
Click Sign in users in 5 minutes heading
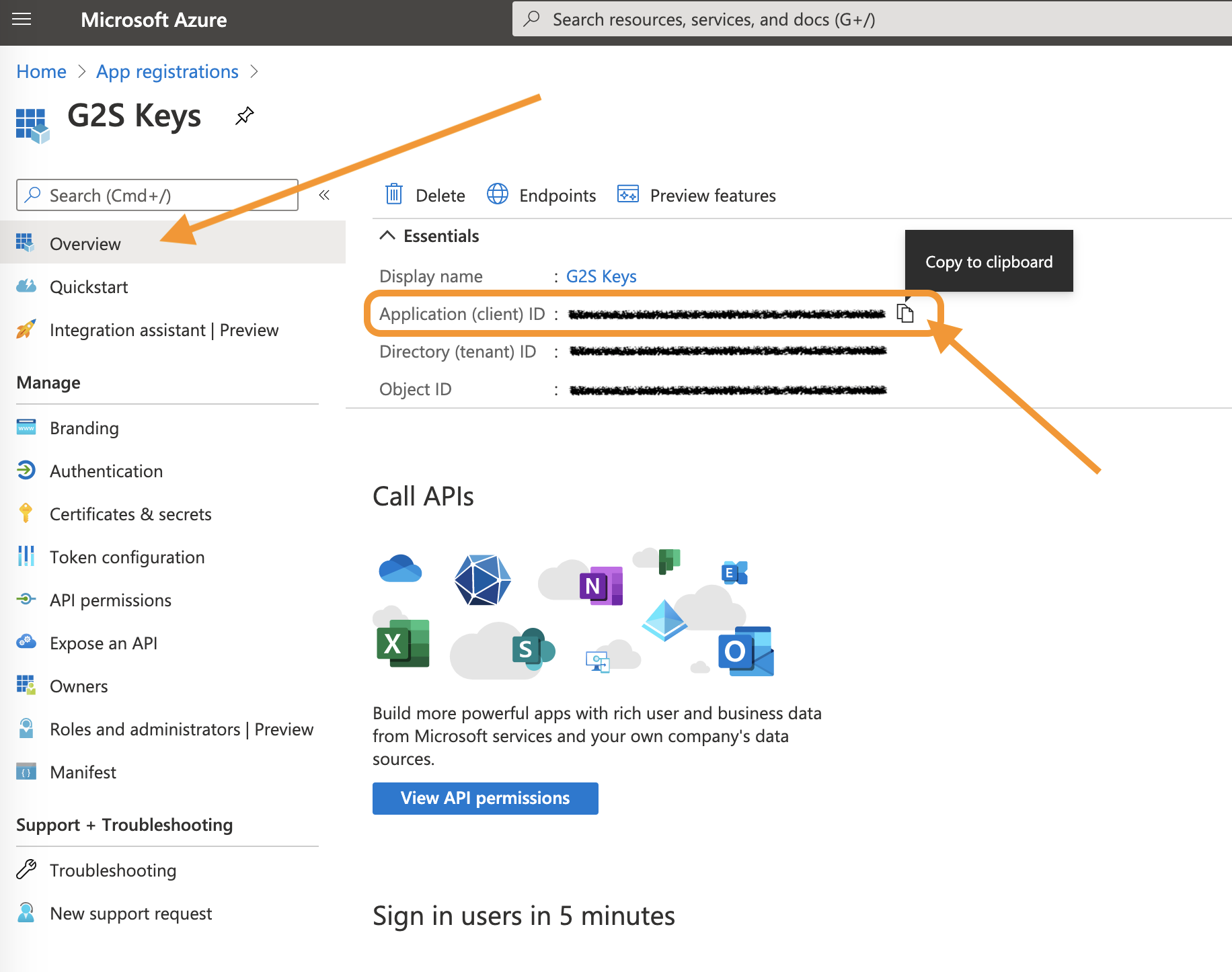pos(524,916)
